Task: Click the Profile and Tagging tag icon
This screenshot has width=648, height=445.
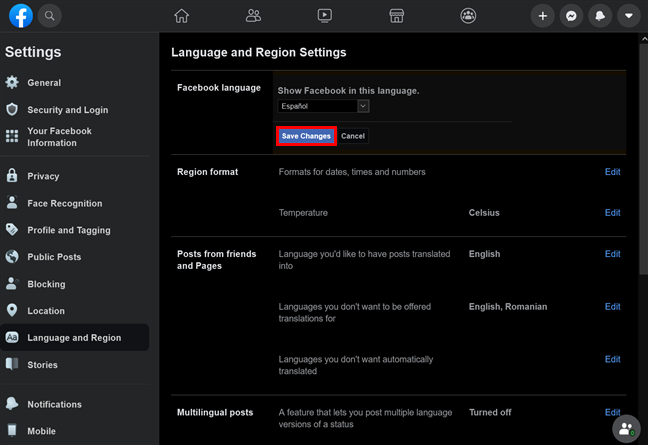Action: coord(12,229)
